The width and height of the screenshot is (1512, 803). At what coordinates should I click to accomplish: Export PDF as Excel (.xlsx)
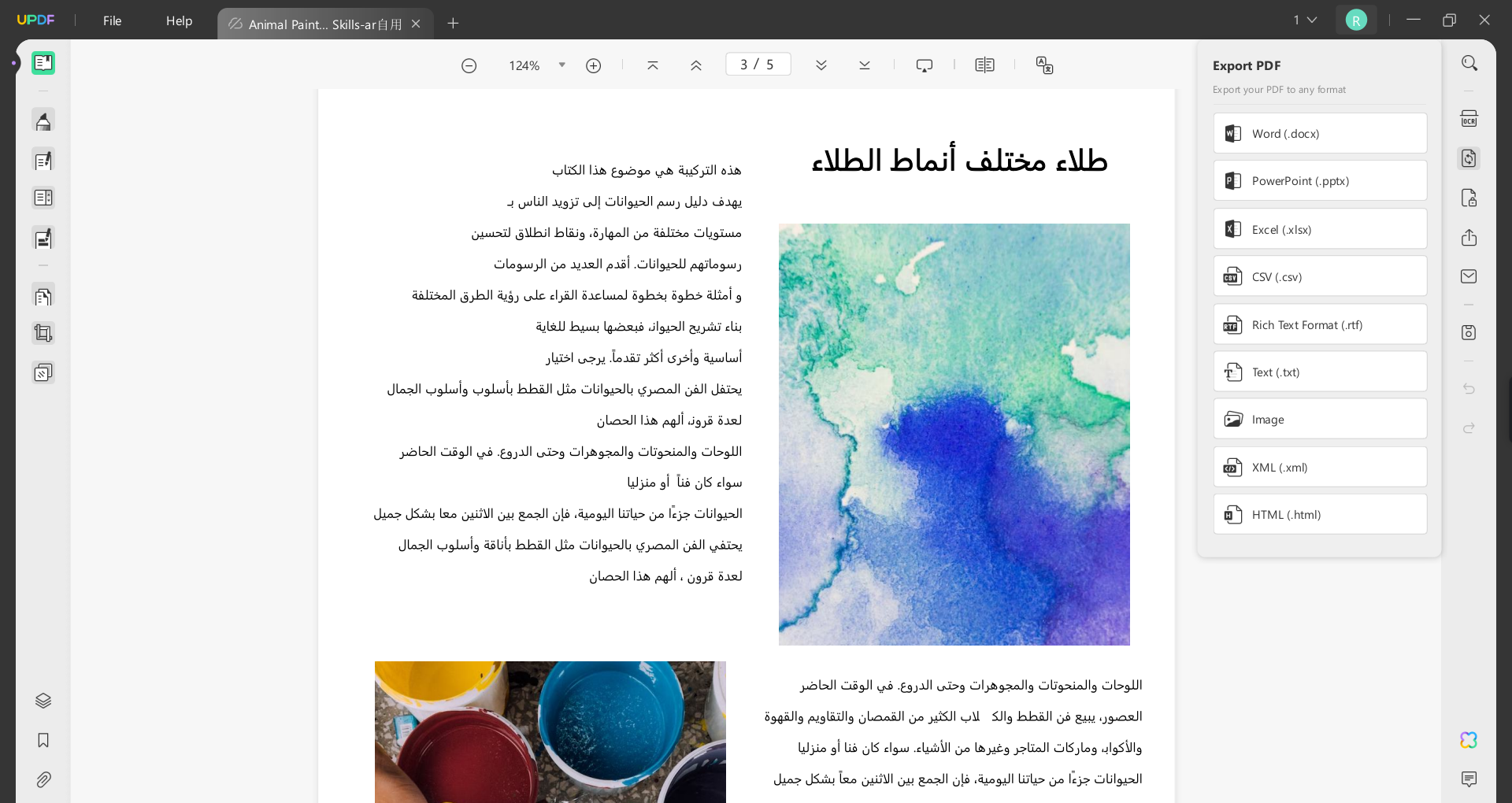pyautogui.click(x=1320, y=229)
